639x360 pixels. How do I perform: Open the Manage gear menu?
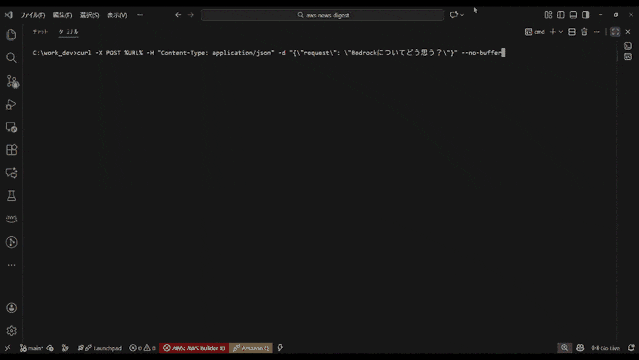coord(11,331)
